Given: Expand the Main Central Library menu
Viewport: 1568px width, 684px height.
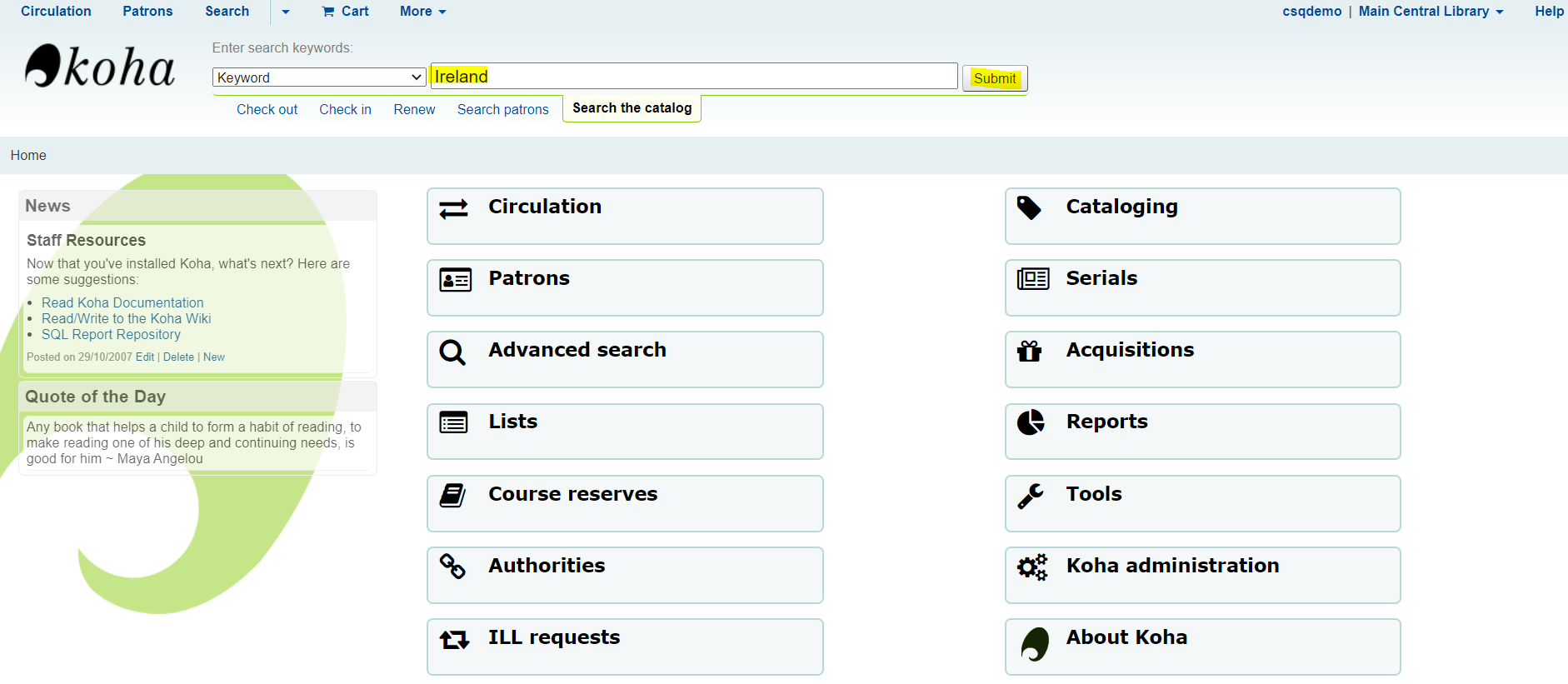Looking at the screenshot, I should 1431,12.
